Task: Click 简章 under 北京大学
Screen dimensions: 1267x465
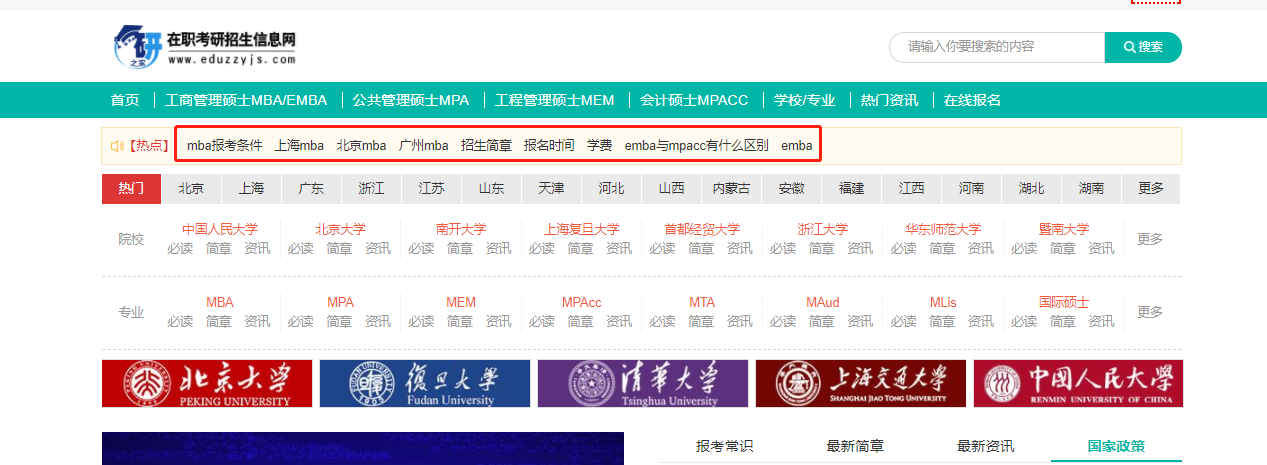Action: coord(339,248)
